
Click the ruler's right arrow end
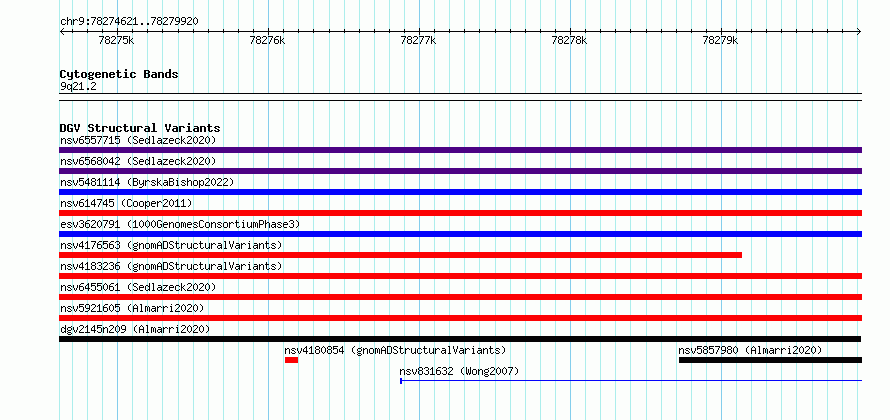coord(859,32)
